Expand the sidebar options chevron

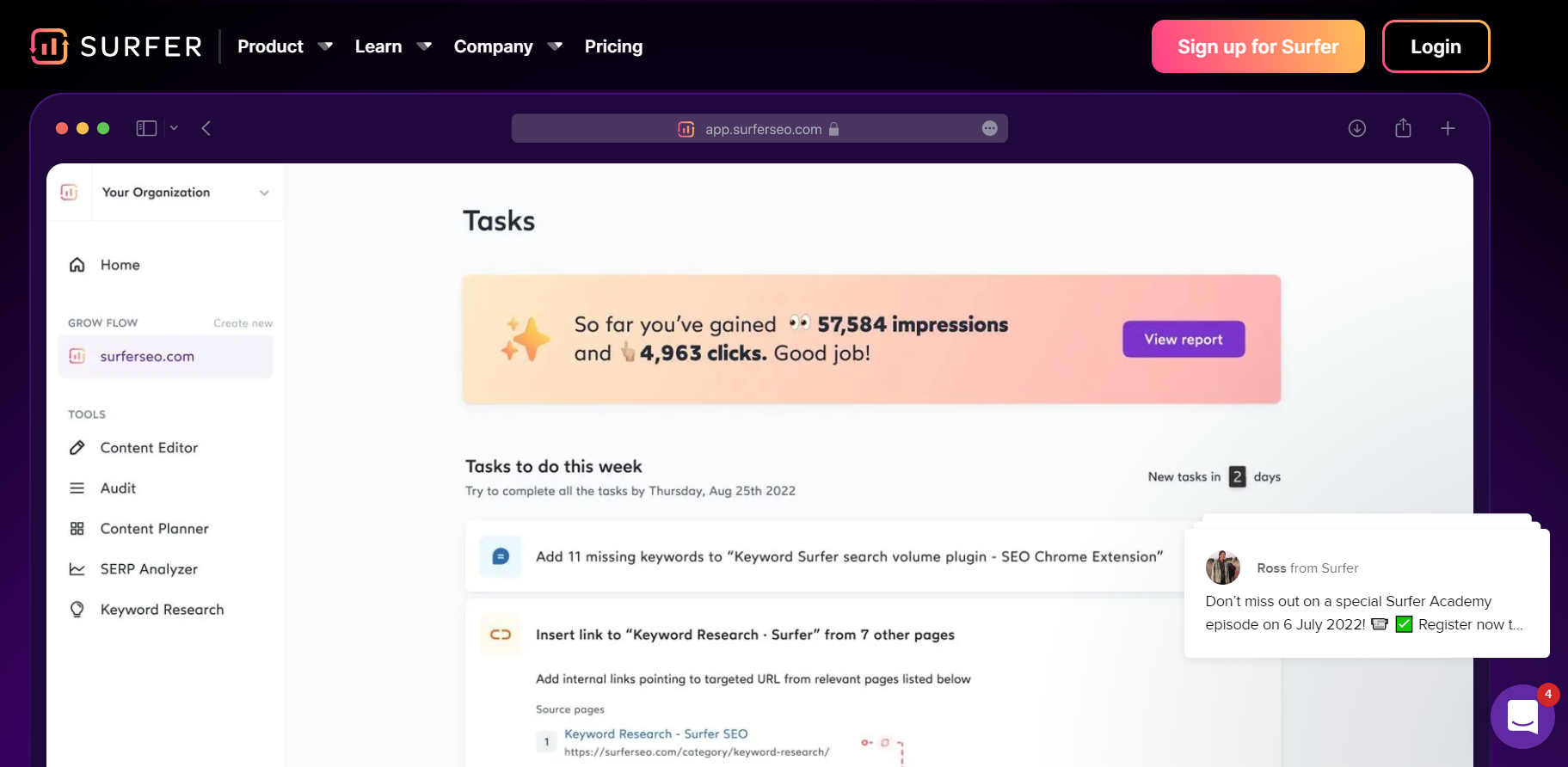coord(174,128)
